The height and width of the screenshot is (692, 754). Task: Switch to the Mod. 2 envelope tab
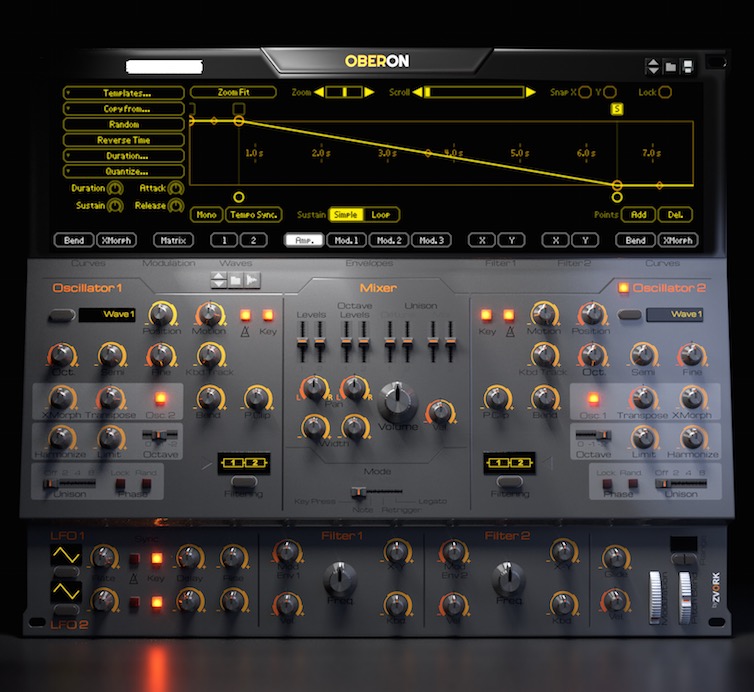pyautogui.click(x=389, y=240)
